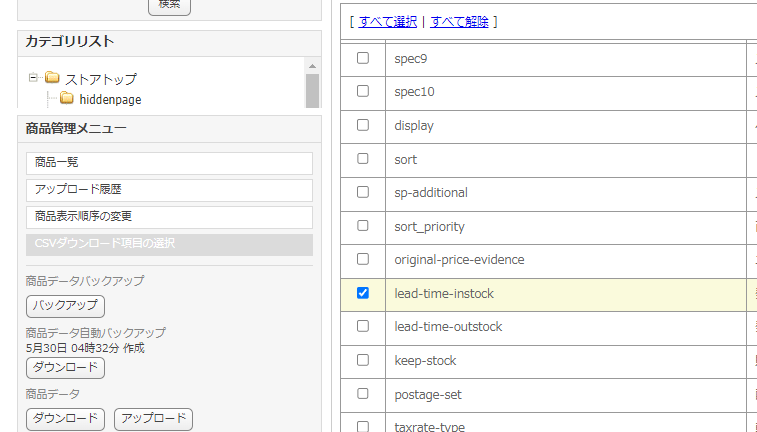Check the sort_priority checkbox

363,226
